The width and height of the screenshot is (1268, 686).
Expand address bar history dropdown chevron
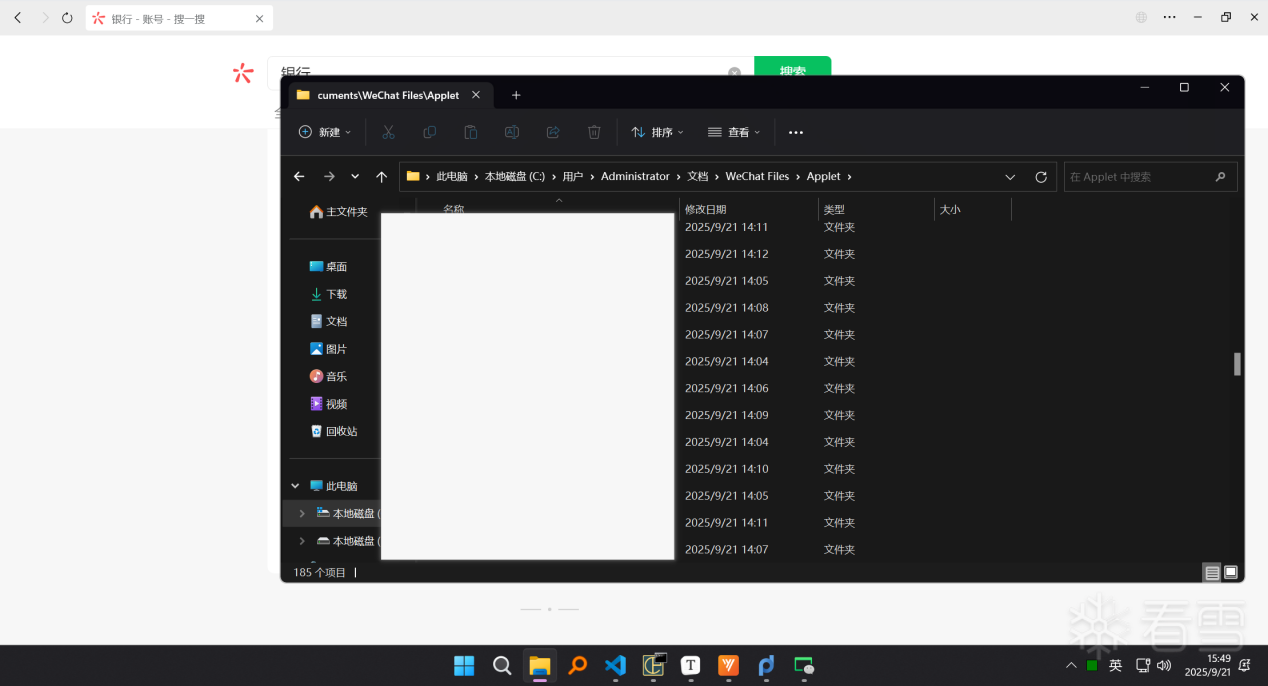(x=1010, y=177)
